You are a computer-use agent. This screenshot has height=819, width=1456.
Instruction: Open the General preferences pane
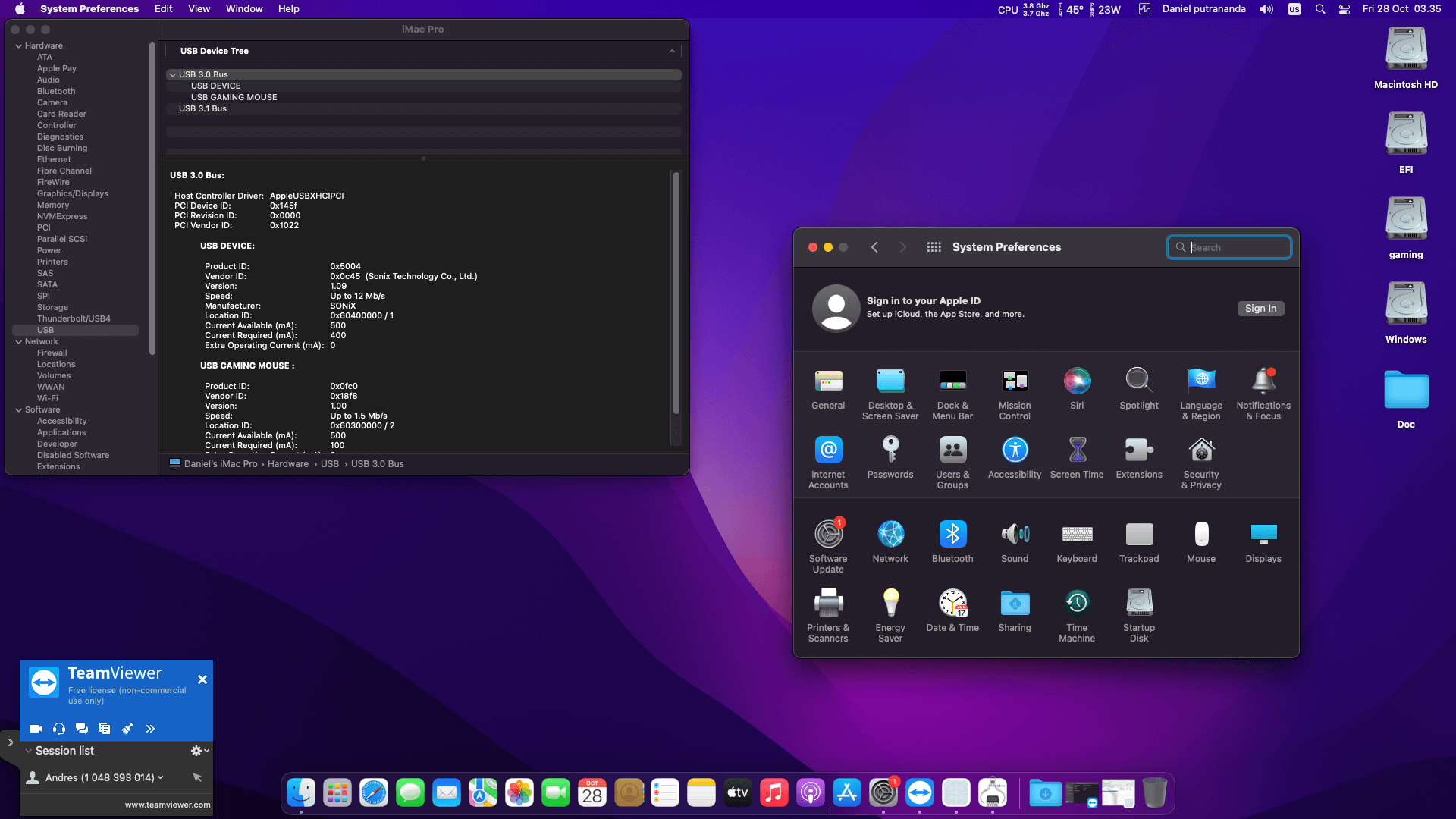coord(828,389)
